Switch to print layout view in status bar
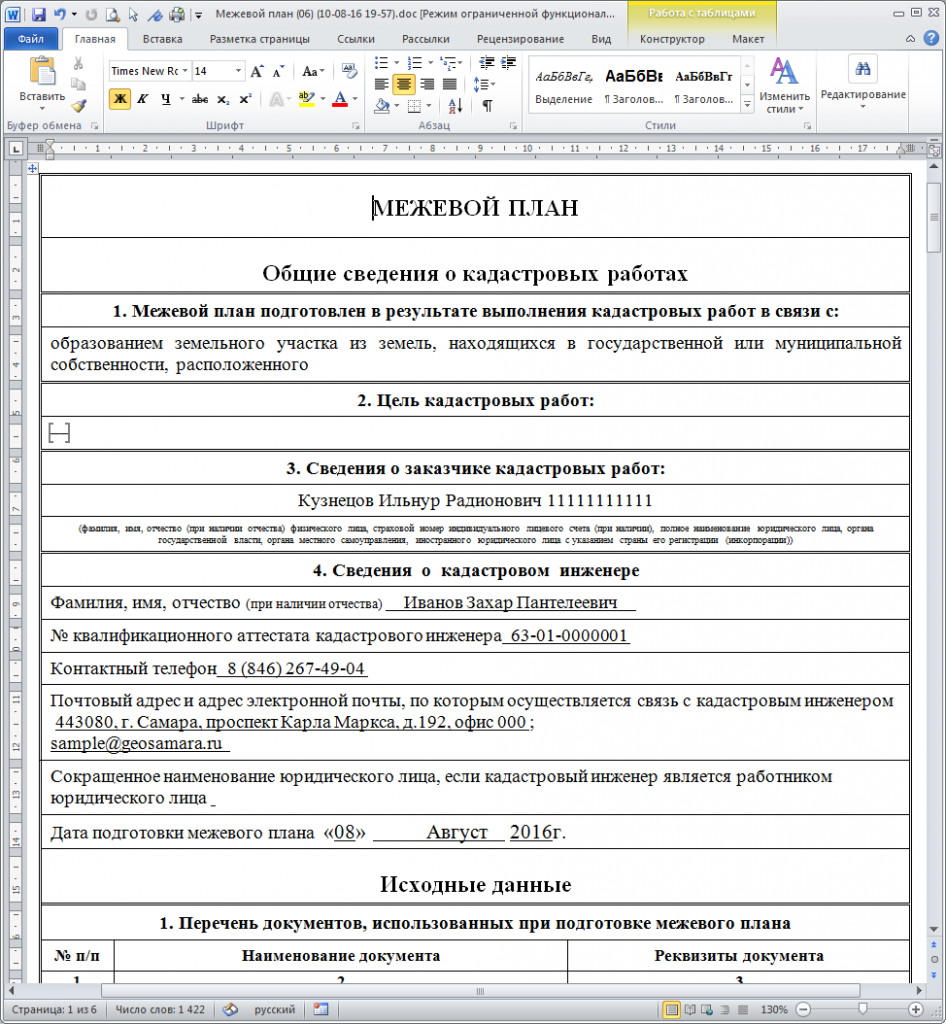Viewport: 946px width, 1024px height. pos(671,1010)
